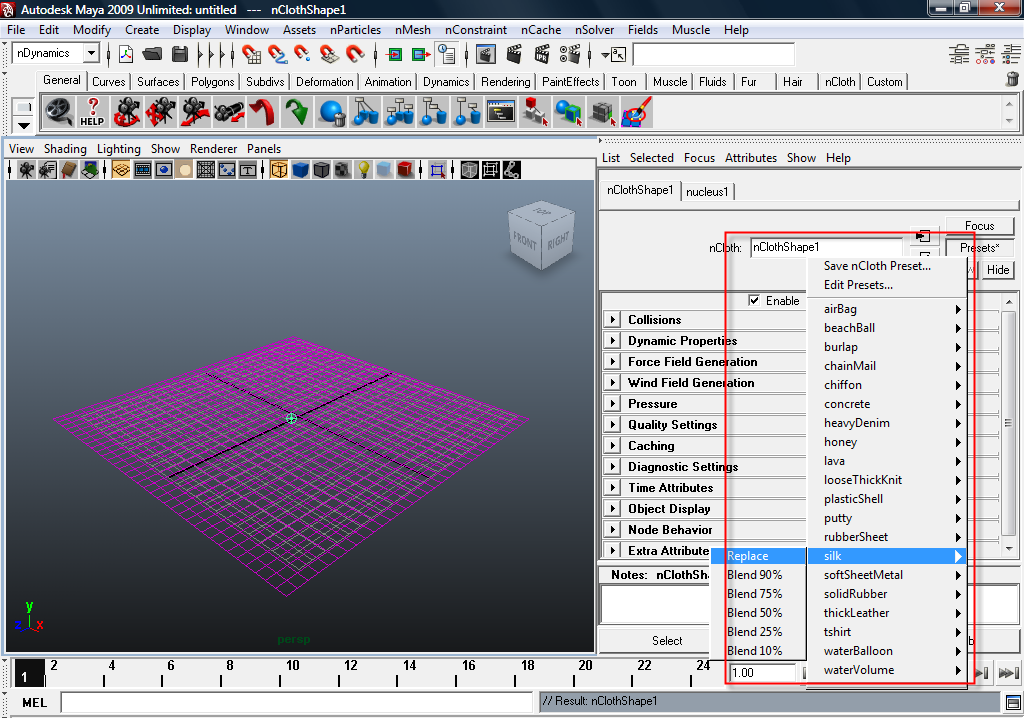Select Replace in the silk submenu
The width and height of the screenshot is (1024, 718).
pyautogui.click(x=758, y=556)
